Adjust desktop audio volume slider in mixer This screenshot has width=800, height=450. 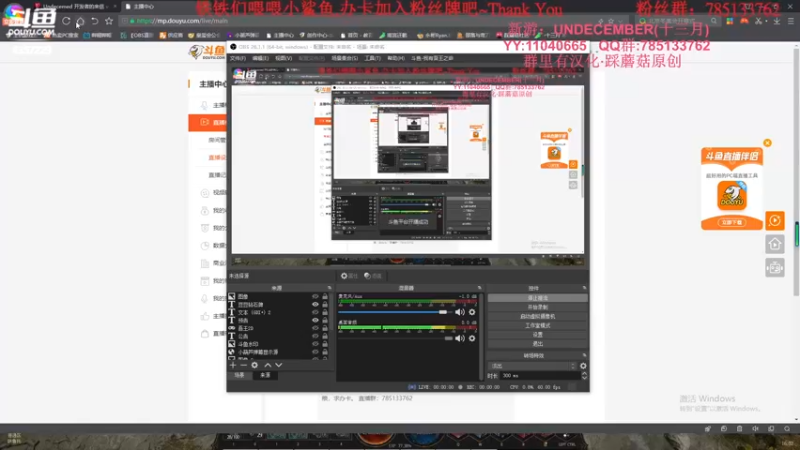(395, 338)
